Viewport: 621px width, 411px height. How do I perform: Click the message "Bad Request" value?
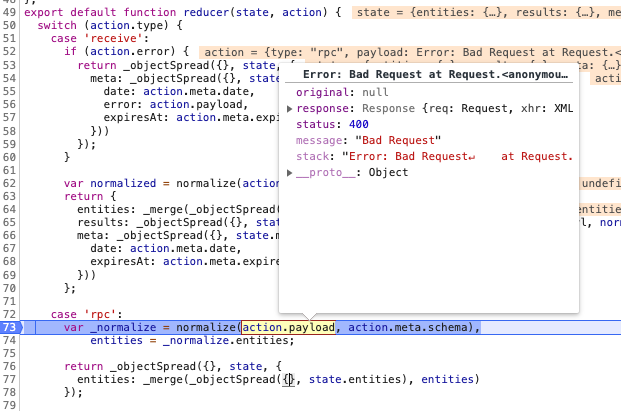(398, 141)
